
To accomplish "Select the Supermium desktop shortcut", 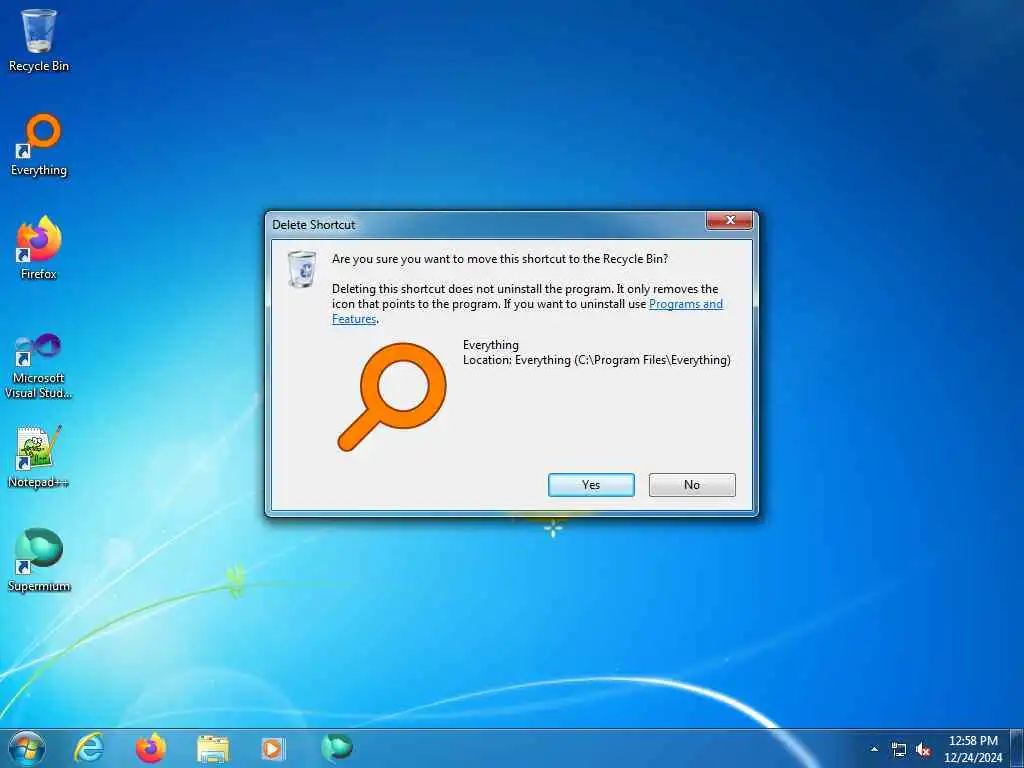I will point(39,560).
